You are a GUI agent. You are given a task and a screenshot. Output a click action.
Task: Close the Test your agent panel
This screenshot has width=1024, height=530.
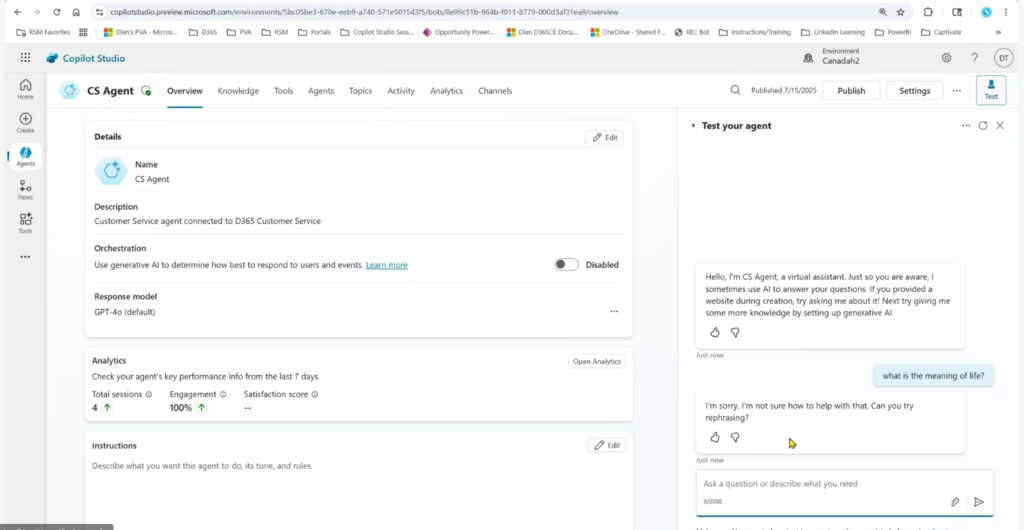1000,125
